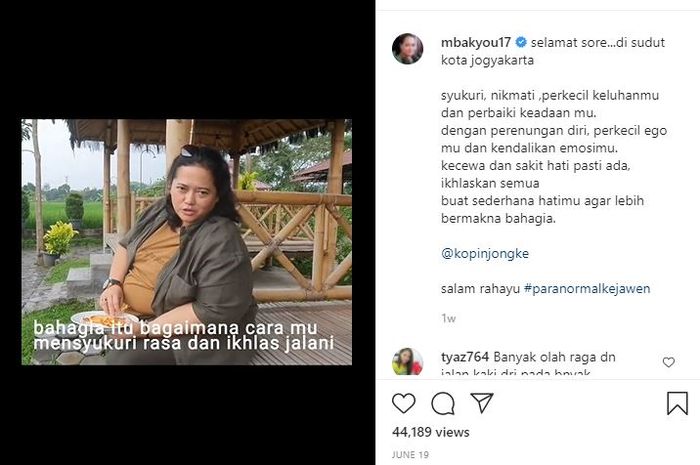Open the #paranormalkejawen hashtag
The height and width of the screenshot is (465, 700).
(587, 288)
